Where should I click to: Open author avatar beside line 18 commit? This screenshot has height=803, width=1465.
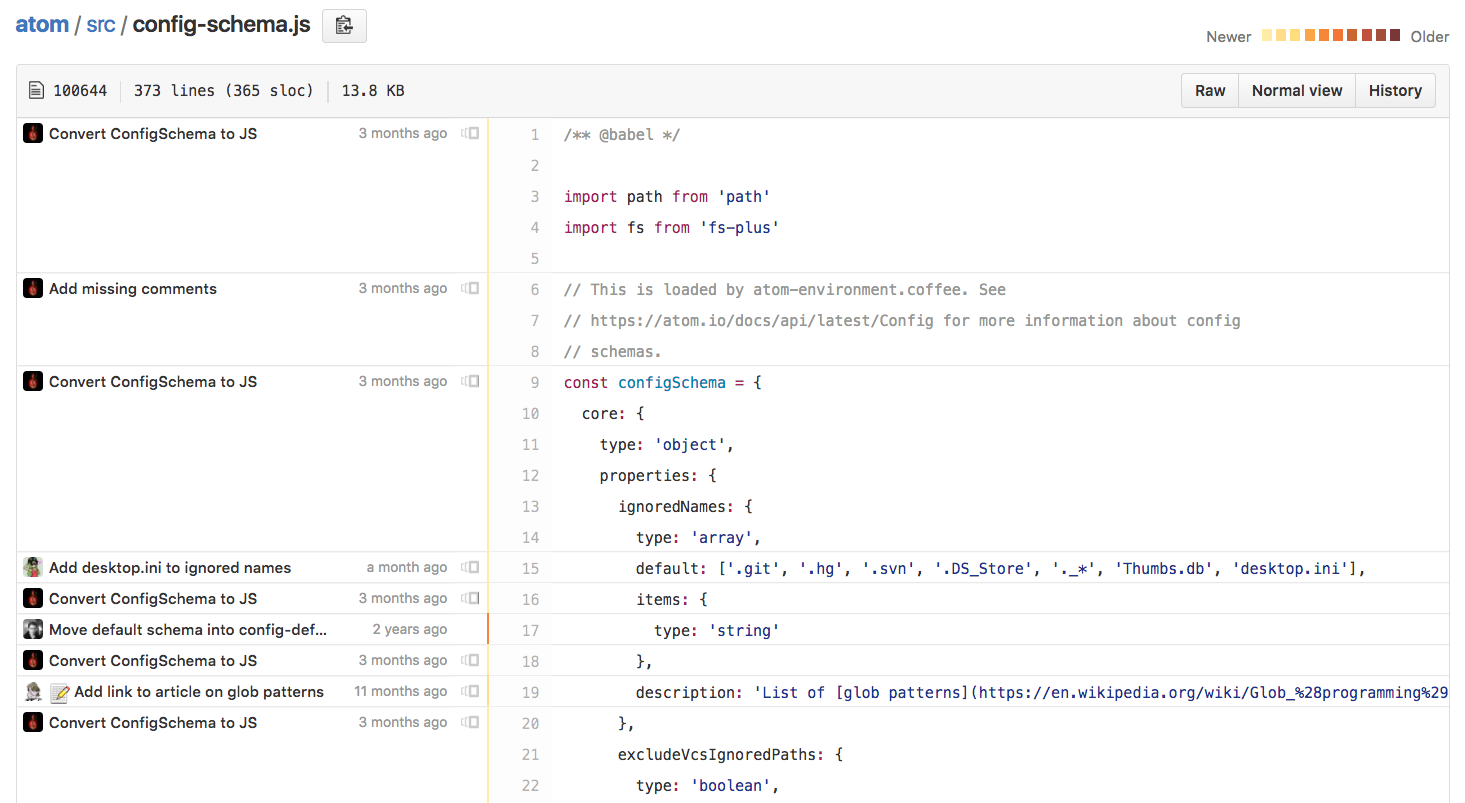coord(33,660)
